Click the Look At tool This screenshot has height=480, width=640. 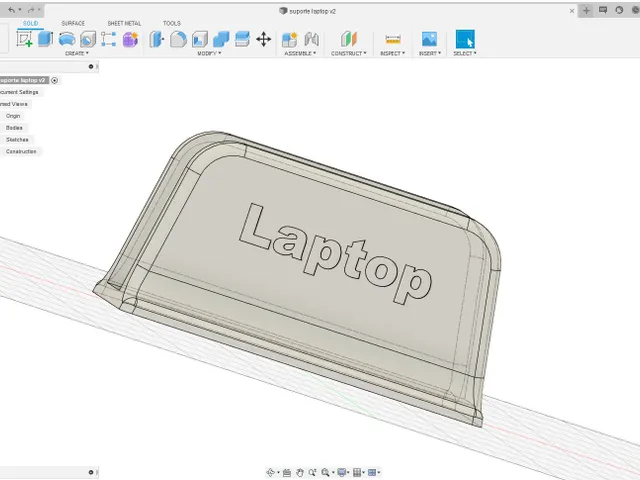coord(287,473)
